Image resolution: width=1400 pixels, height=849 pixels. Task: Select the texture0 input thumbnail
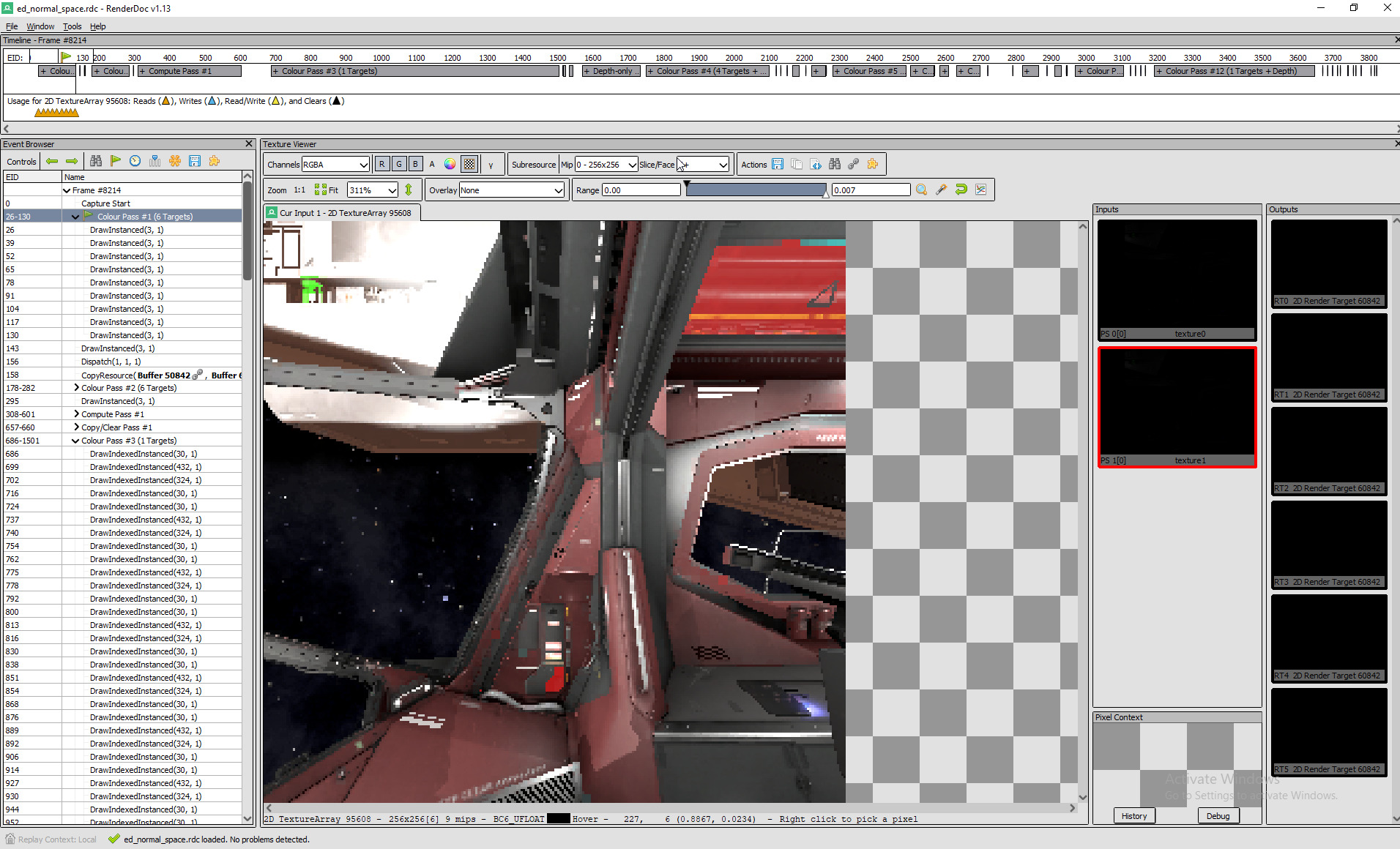tap(1177, 280)
